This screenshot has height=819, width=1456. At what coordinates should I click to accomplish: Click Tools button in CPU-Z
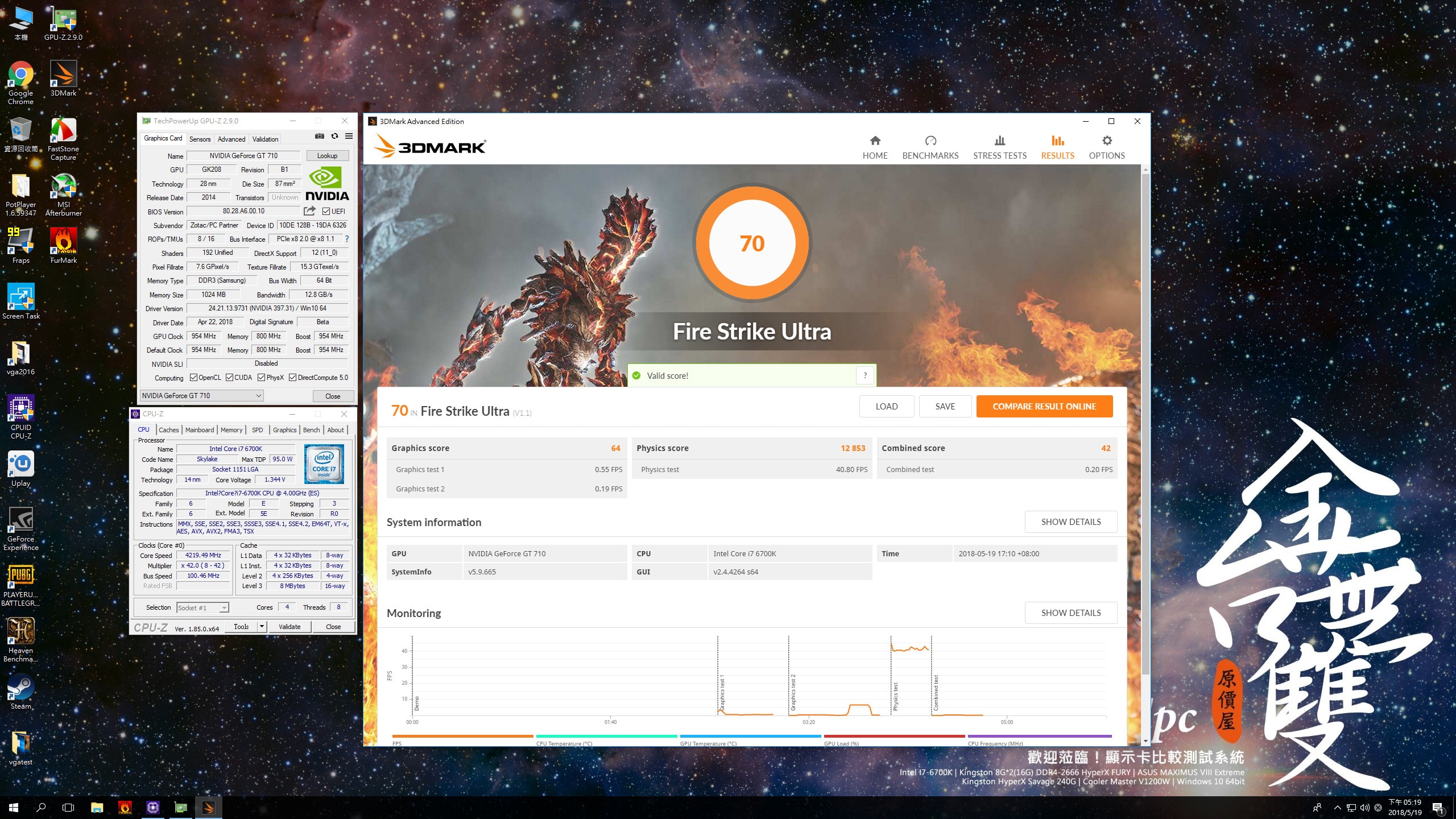241,627
